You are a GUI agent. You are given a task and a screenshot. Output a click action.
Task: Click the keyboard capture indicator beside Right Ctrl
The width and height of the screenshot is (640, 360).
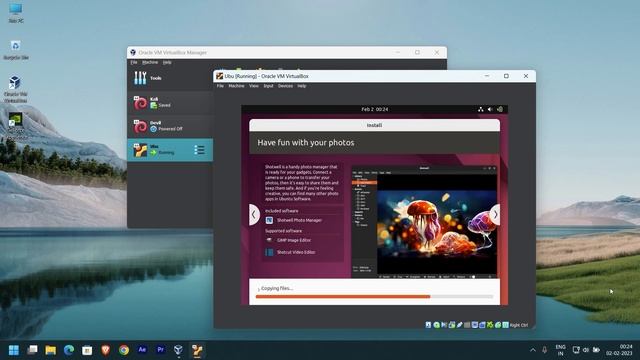tap(506, 325)
